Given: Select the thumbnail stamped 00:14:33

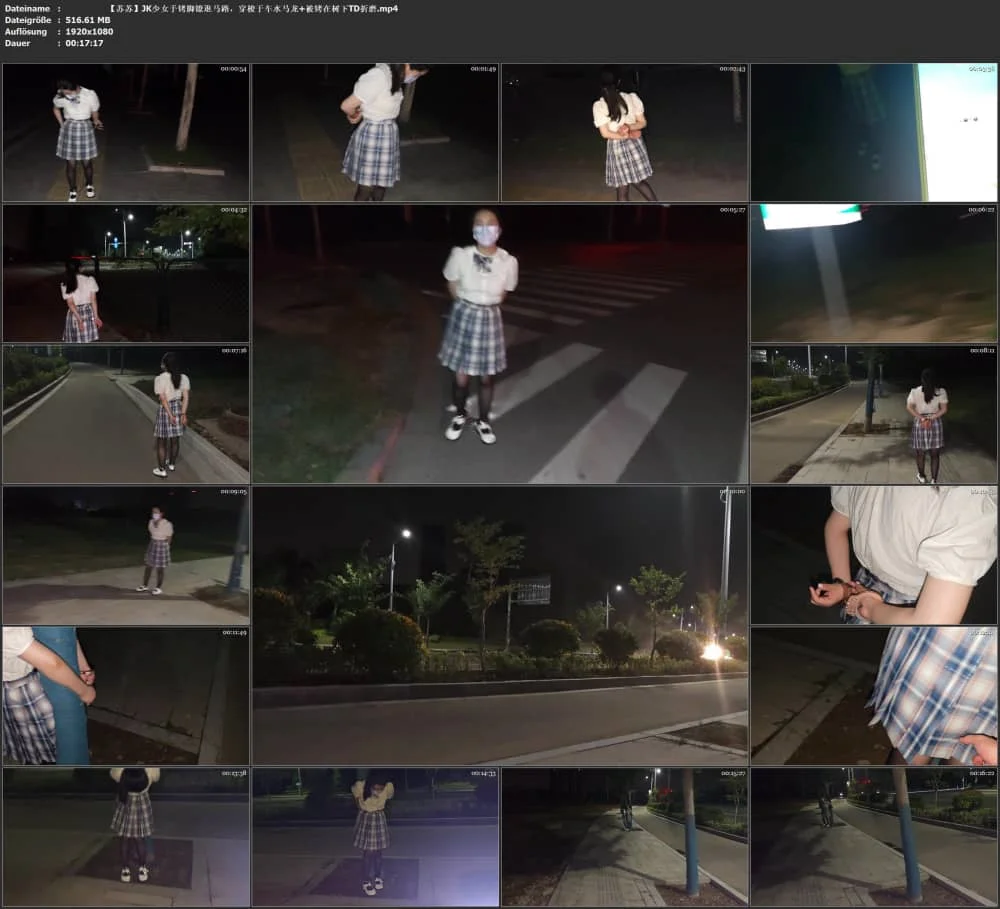Looking at the screenshot, I should click(x=375, y=837).
